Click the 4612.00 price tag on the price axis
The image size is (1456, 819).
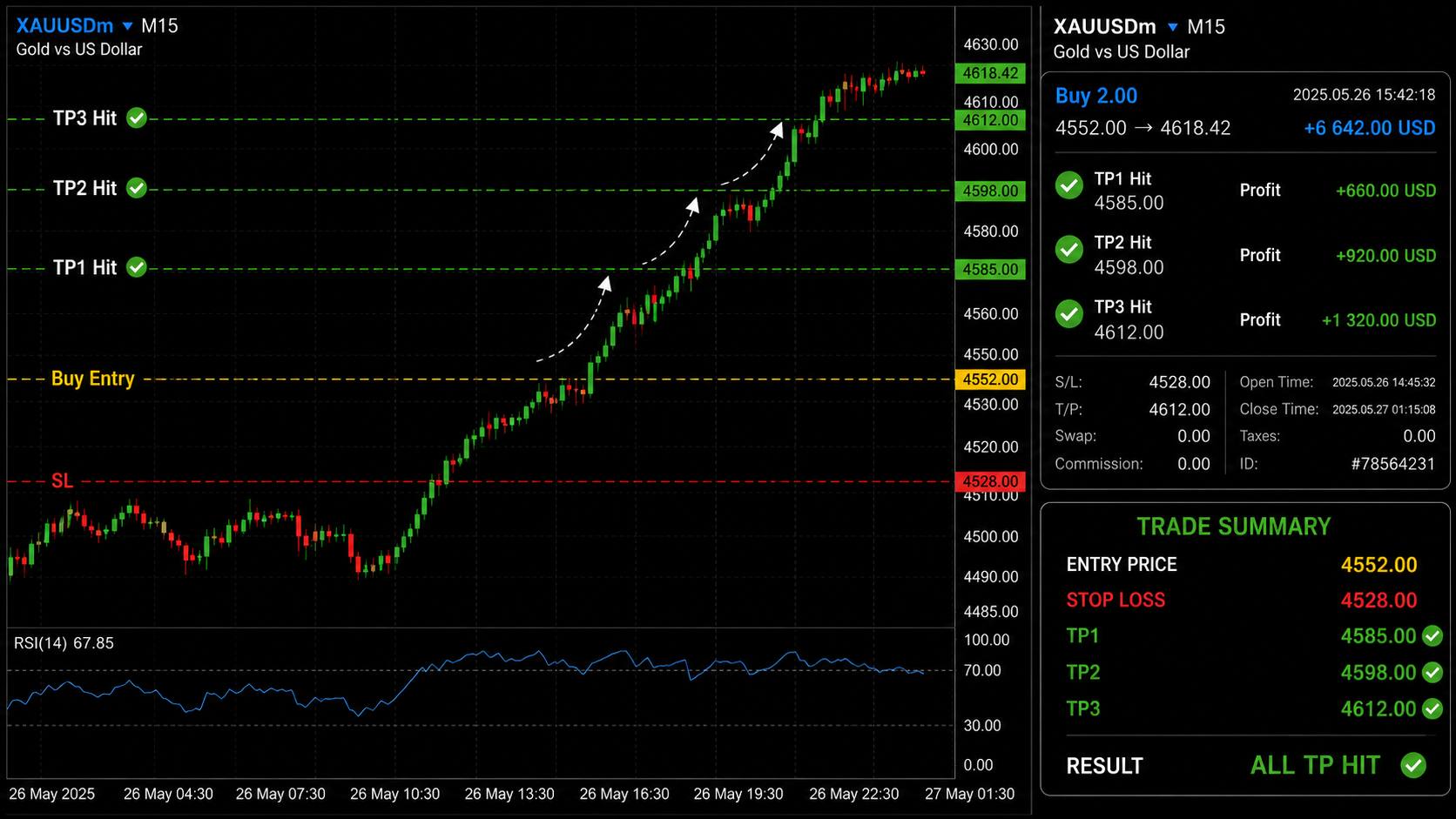[990, 120]
